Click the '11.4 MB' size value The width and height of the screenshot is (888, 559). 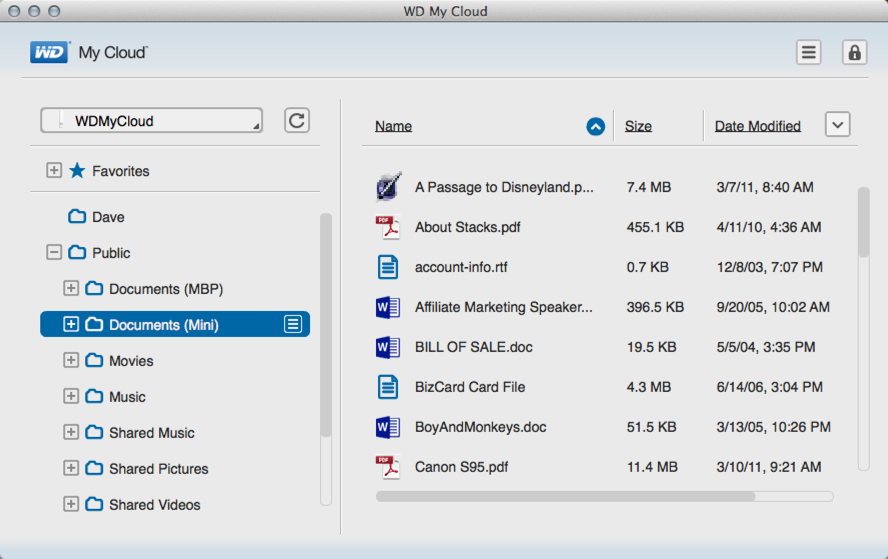coord(652,467)
